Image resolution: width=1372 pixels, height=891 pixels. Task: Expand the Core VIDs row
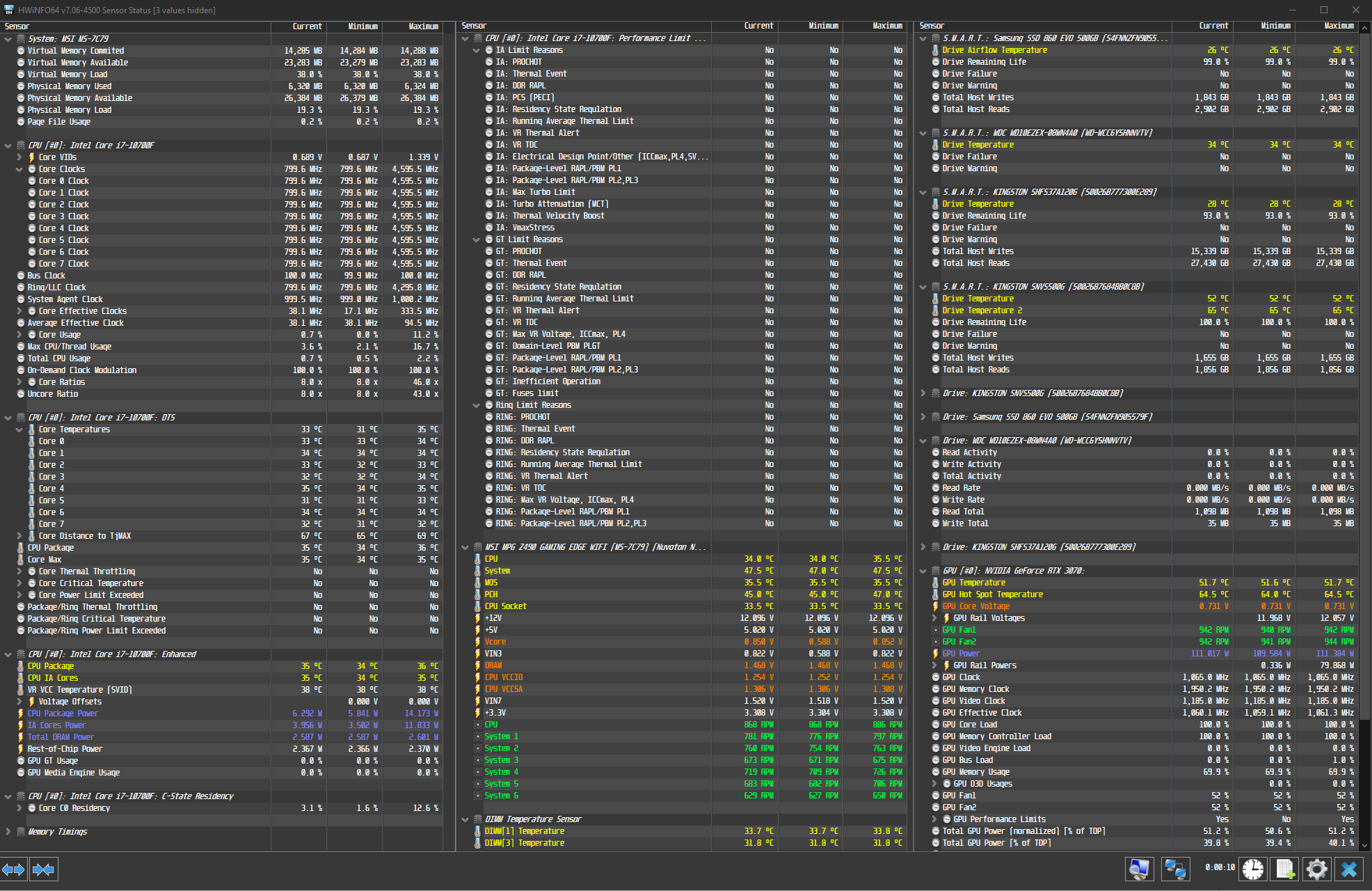pyautogui.click(x=19, y=157)
